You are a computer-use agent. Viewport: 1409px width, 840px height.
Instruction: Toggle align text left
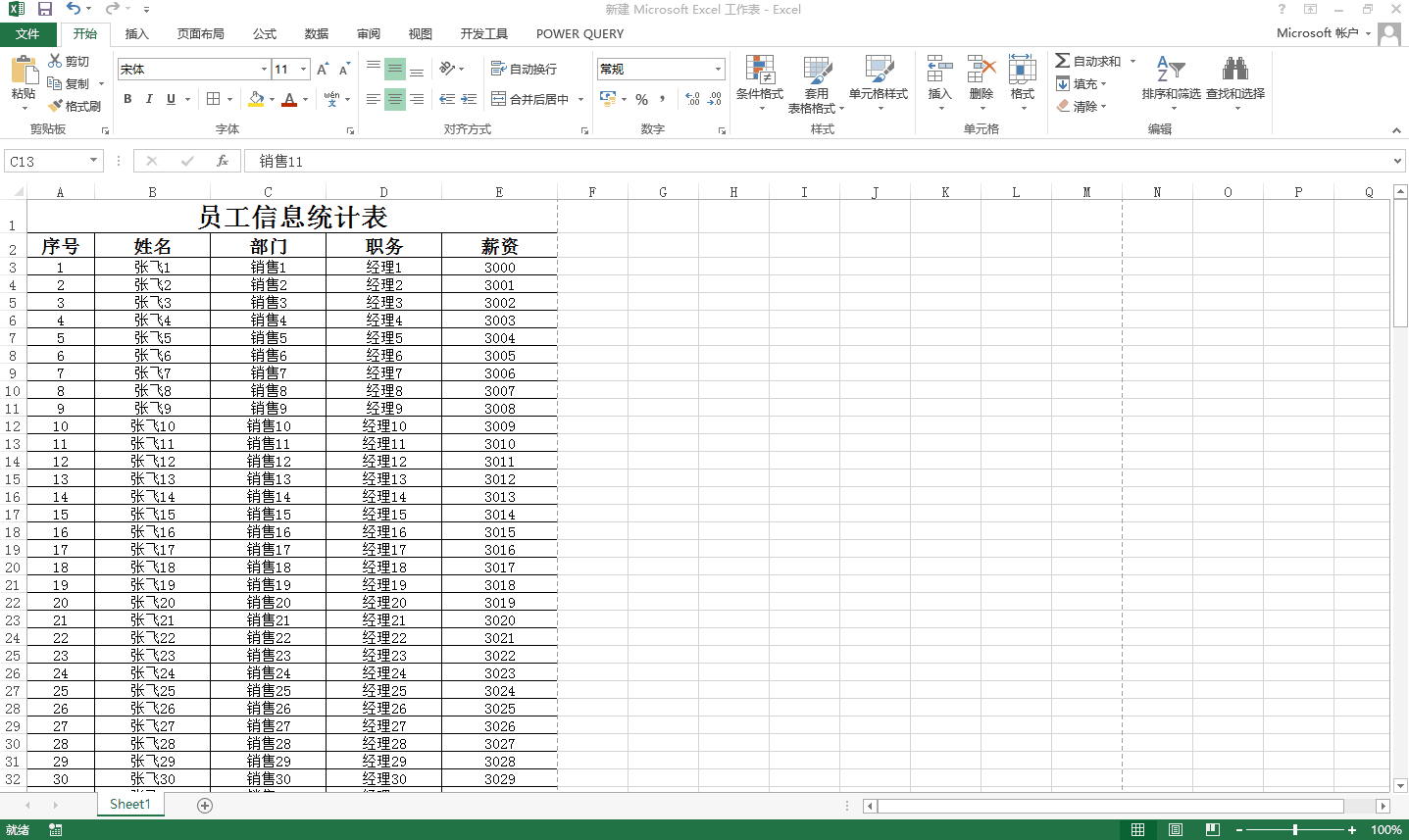373,99
